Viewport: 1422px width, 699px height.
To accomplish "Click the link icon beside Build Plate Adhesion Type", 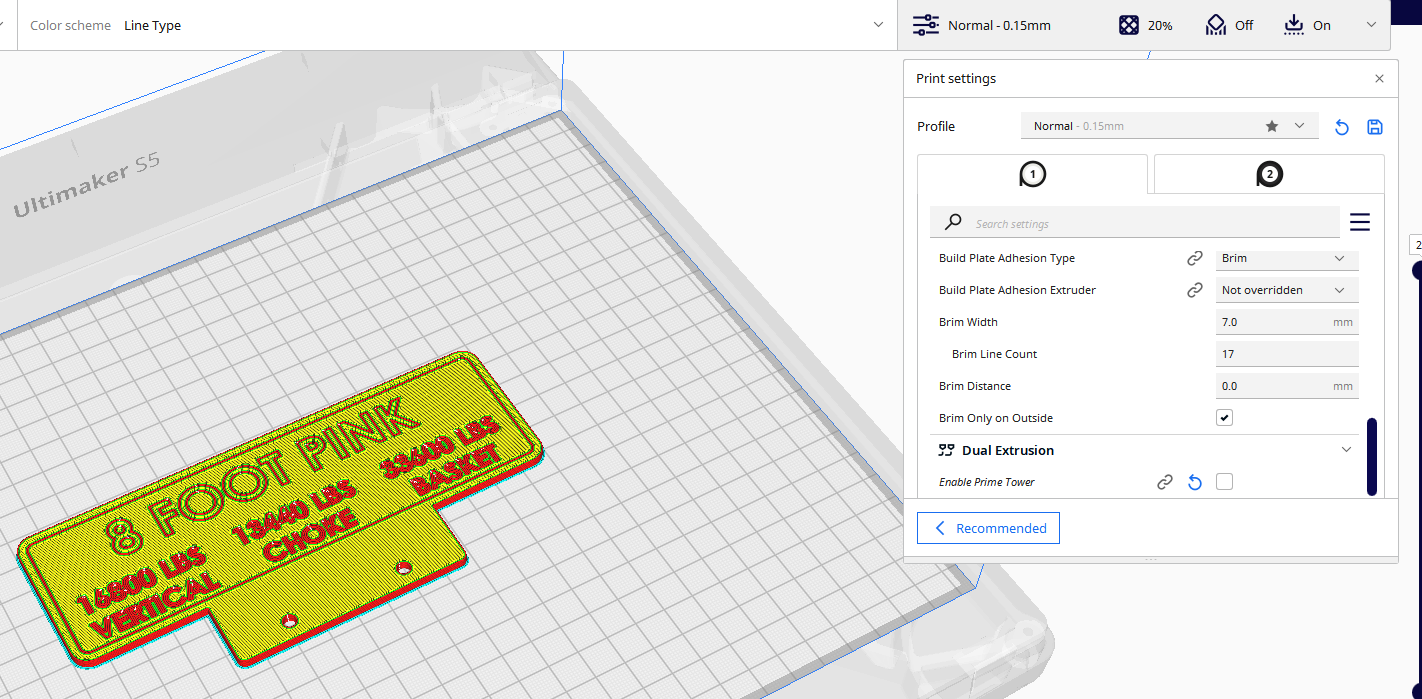I will coord(1195,257).
